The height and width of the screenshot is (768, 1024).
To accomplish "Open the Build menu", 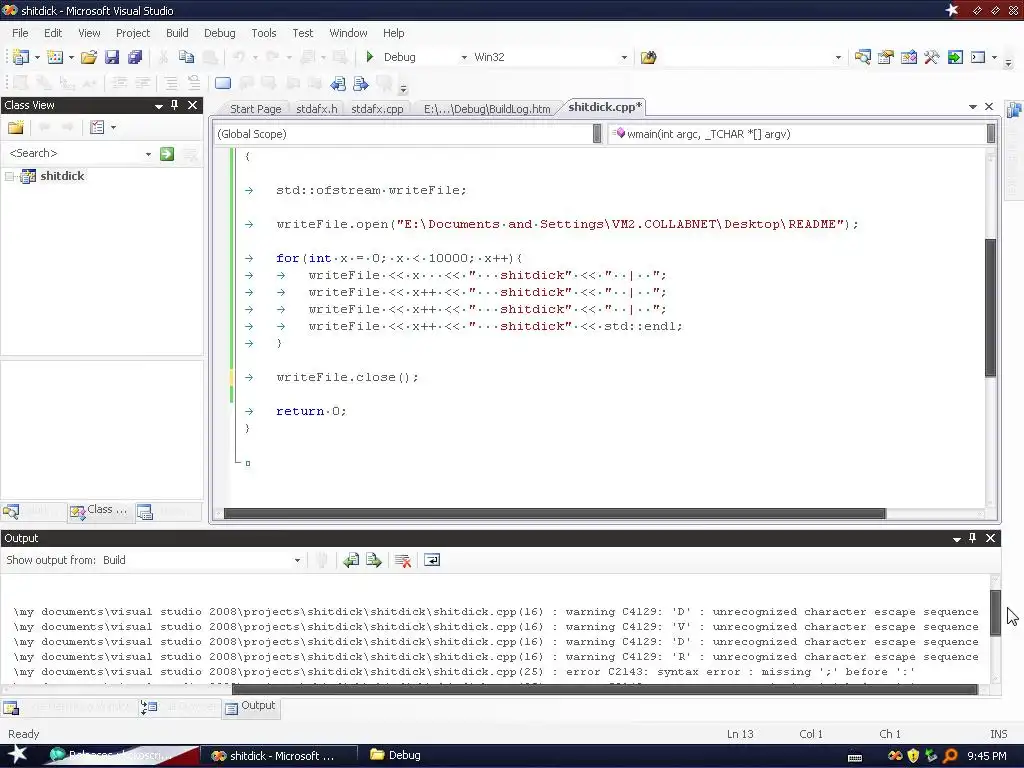I will pos(177,33).
